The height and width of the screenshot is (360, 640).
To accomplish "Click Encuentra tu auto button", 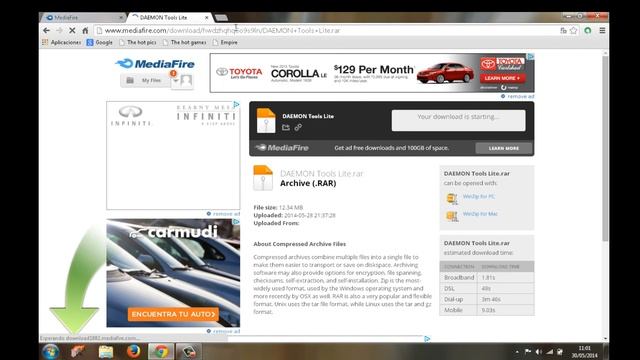I will pos(173,314).
